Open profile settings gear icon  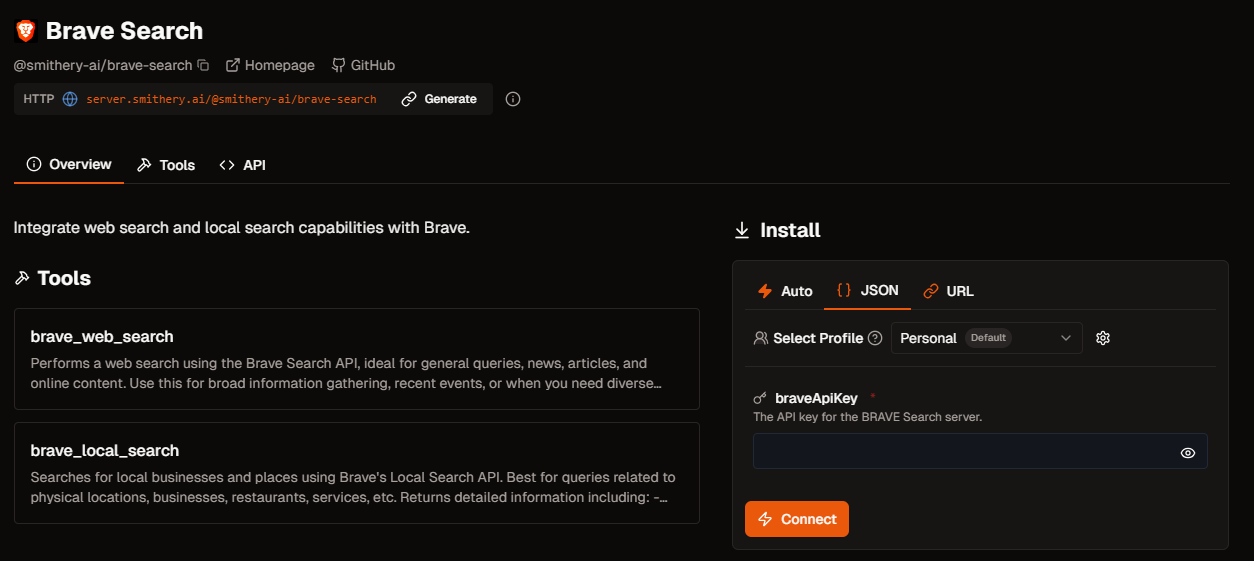pyautogui.click(x=1103, y=338)
